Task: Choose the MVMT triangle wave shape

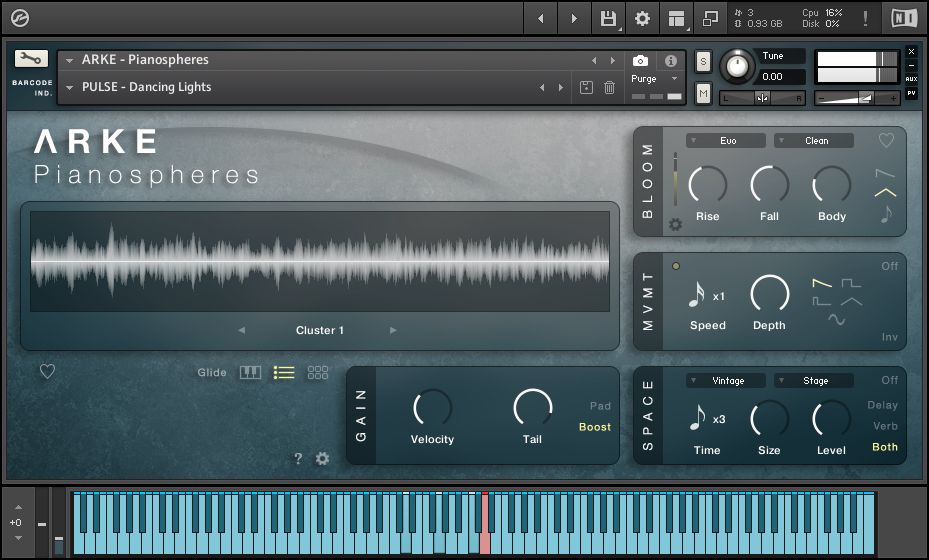Action: point(851,302)
